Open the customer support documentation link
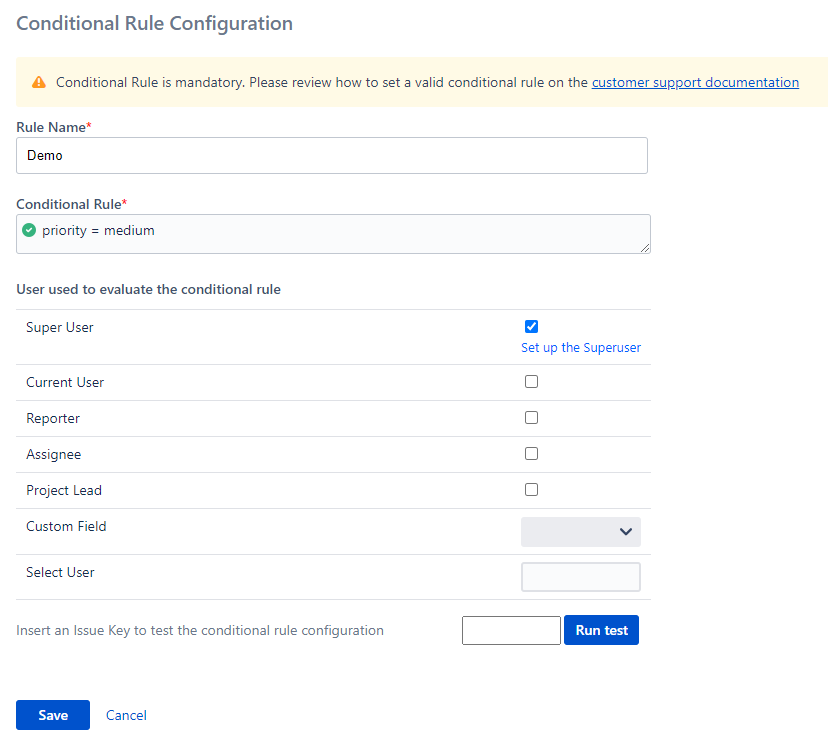Image resolution: width=828 pixels, height=740 pixels. click(695, 83)
